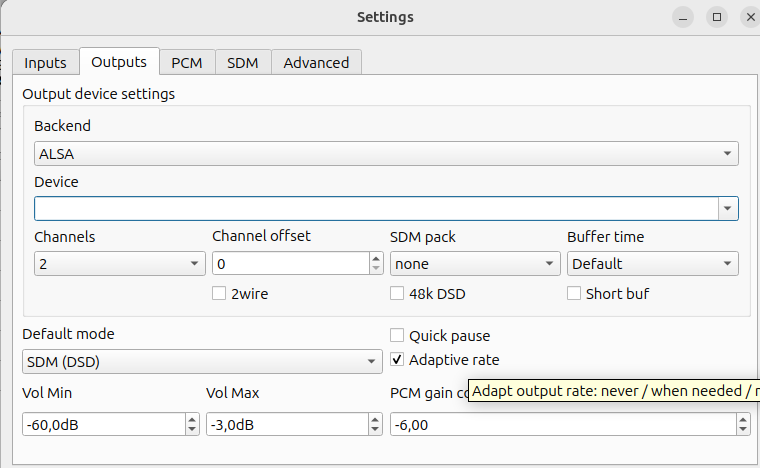Open the PCM tab

pyautogui.click(x=186, y=62)
